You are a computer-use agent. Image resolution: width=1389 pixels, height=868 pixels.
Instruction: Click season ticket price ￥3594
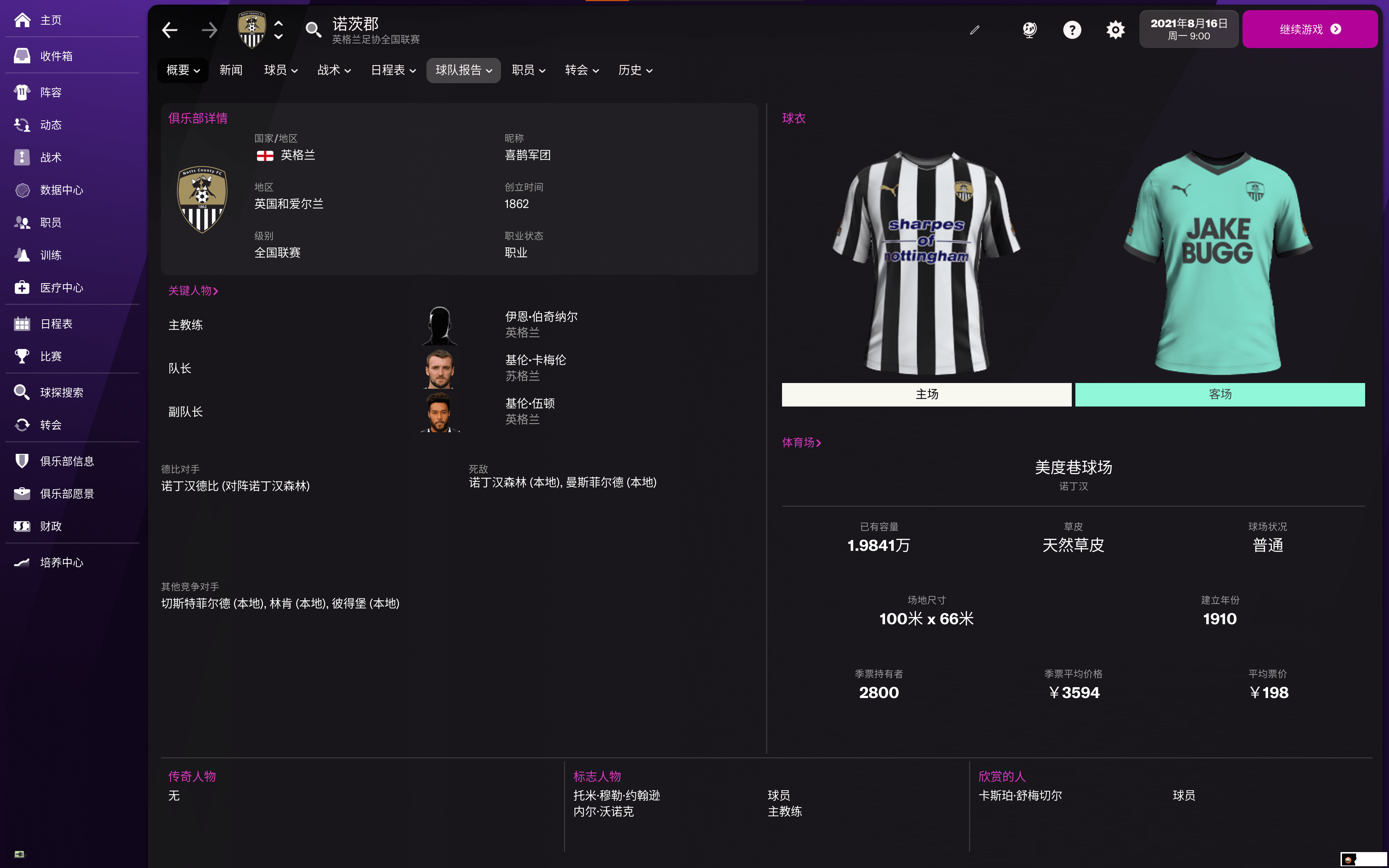tap(1073, 692)
